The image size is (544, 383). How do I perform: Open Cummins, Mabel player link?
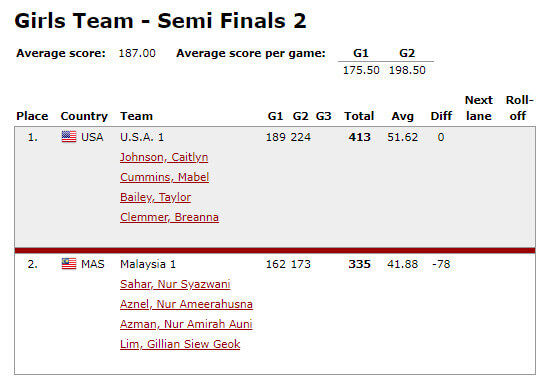point(164,177)
